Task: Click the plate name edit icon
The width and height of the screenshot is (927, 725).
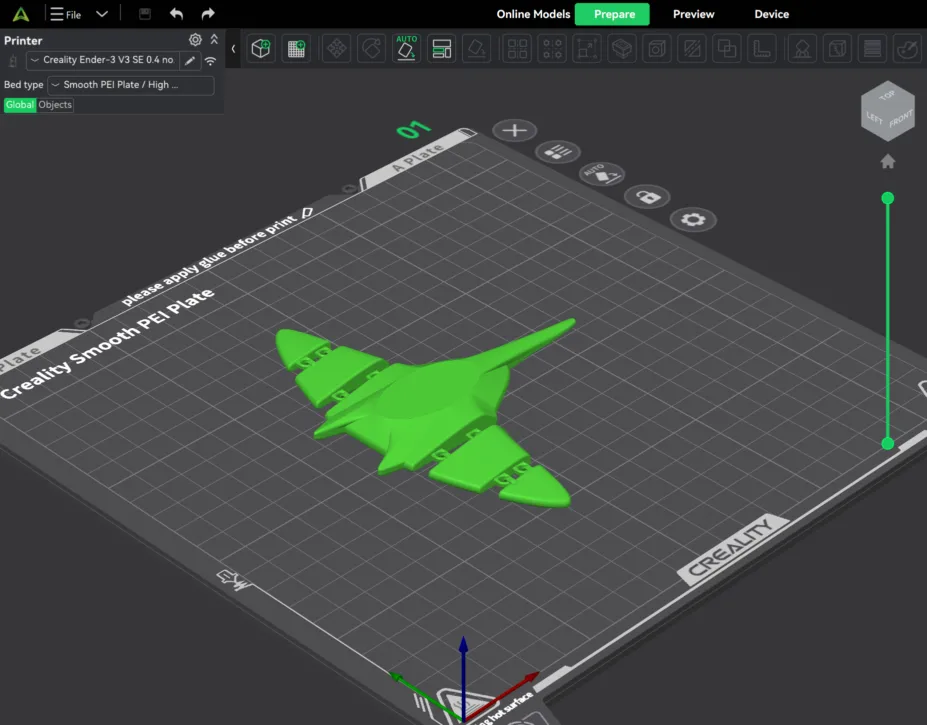Action: click(x=307, y=212)
